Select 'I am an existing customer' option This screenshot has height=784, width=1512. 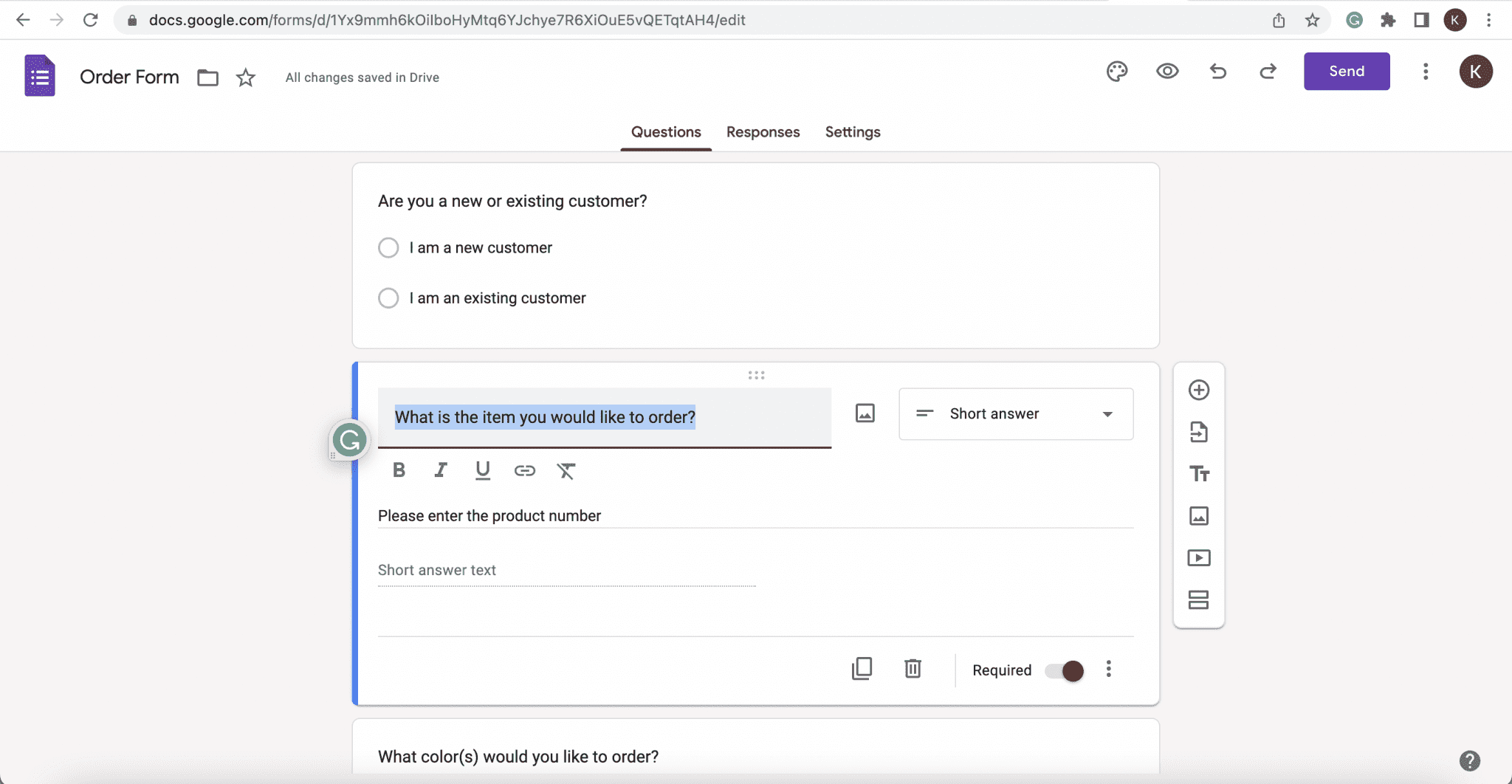point(388,298)
